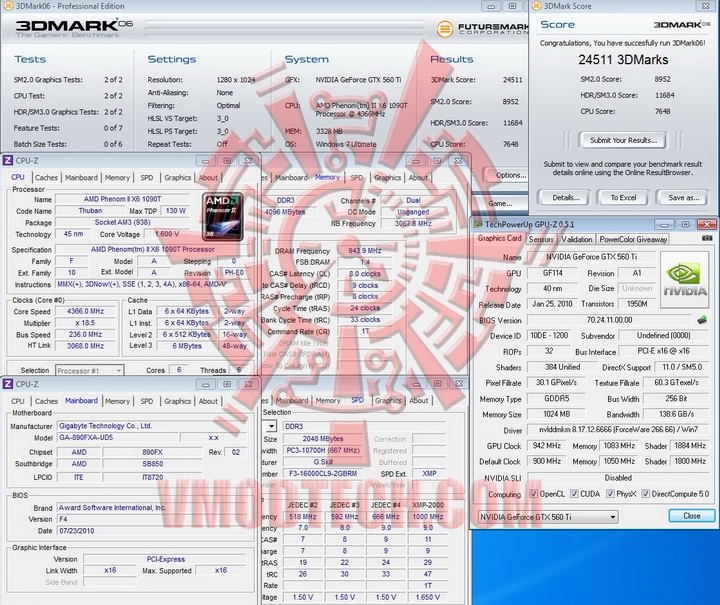
Task: Toggle the CUDA checkbox
Action: [x=574, y=493]
